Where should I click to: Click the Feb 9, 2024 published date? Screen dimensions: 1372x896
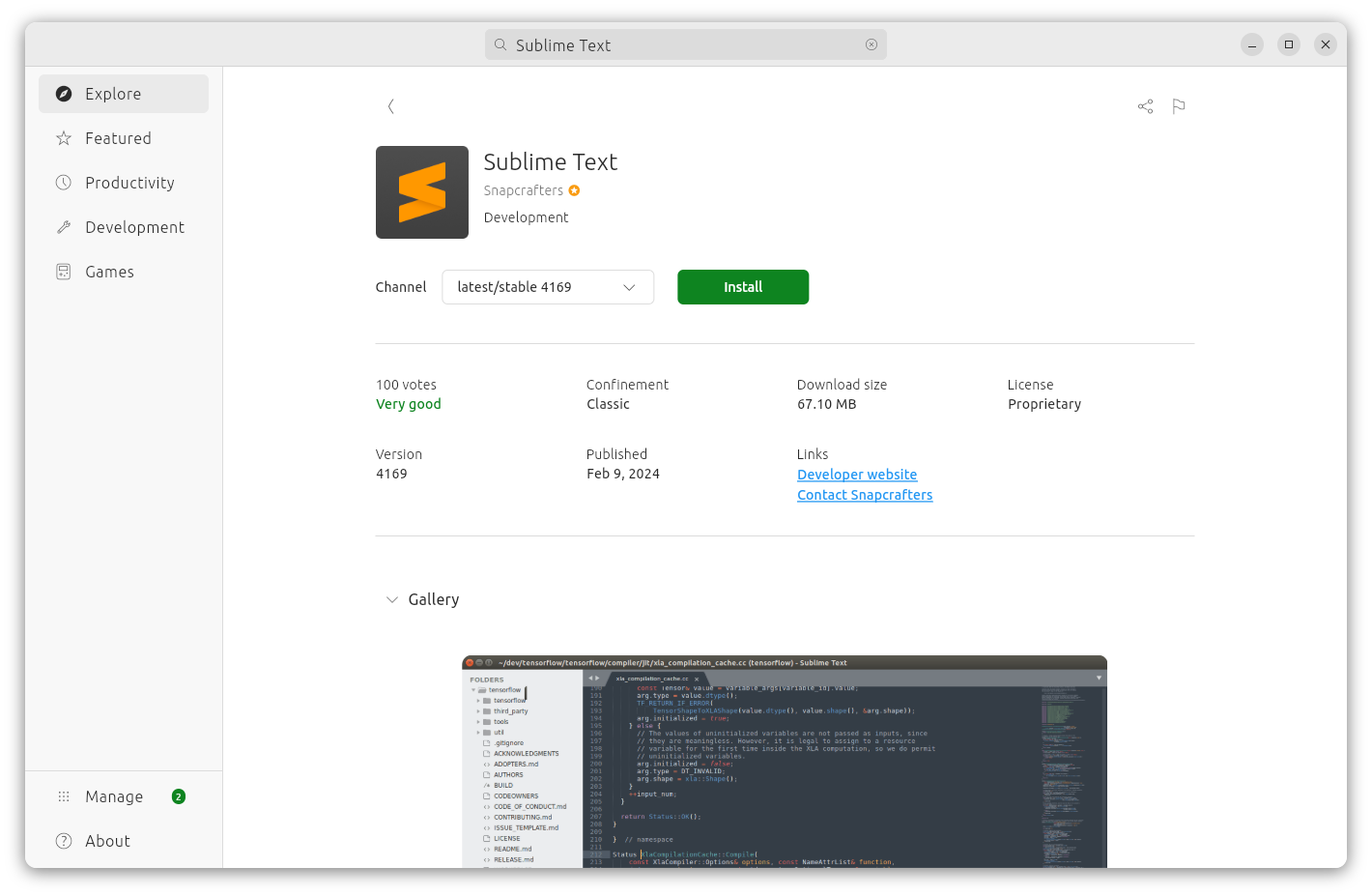click(623, 474)
